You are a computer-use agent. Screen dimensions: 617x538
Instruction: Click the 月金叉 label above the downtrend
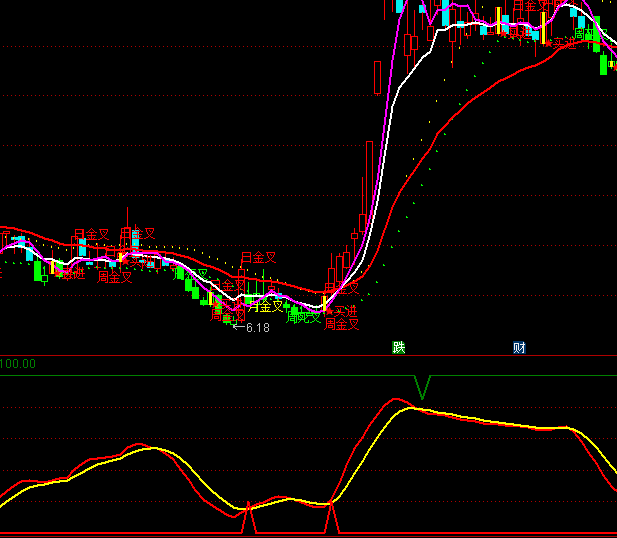coord(258,258)
